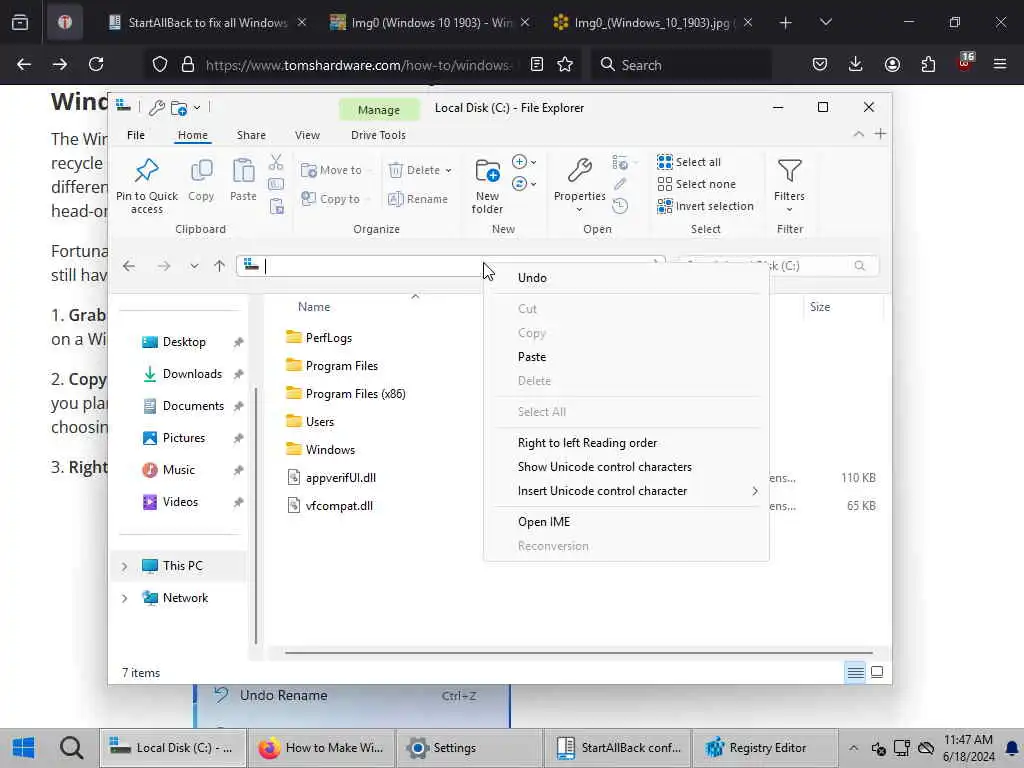Expand This PC tree node
This screenshot has height=768, width=1024.
point(124,566)
